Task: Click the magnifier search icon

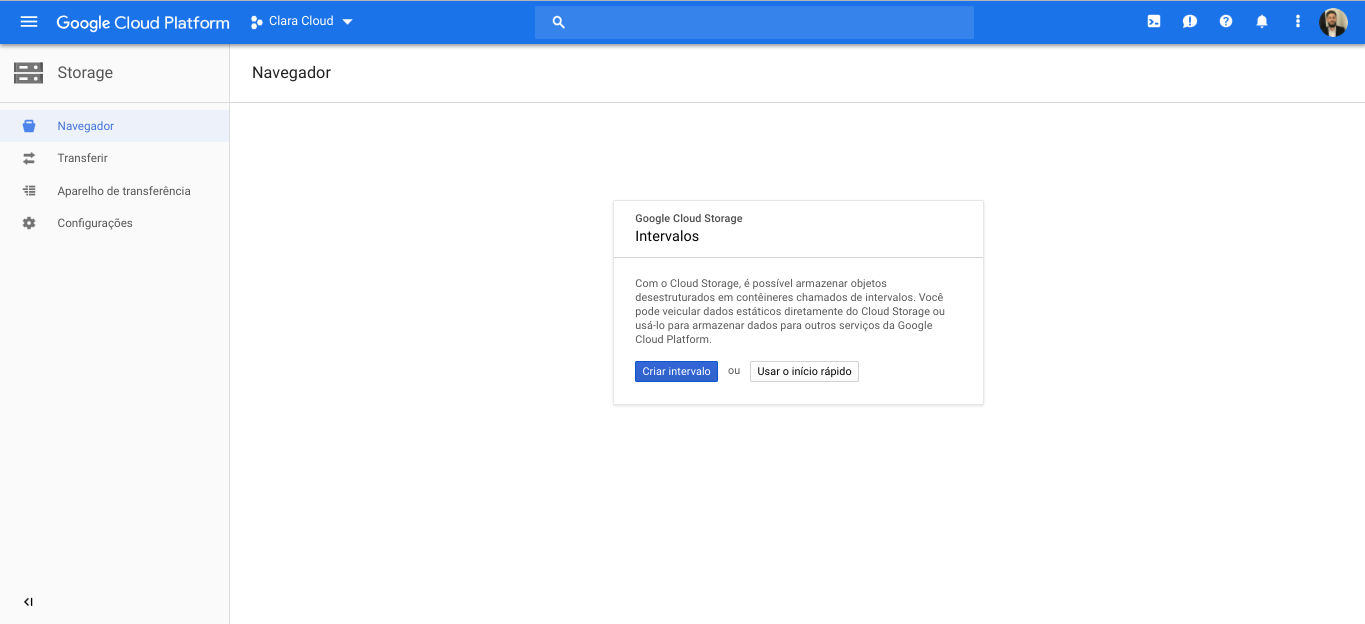Action: pyautogui.click(x=559, y=22)
